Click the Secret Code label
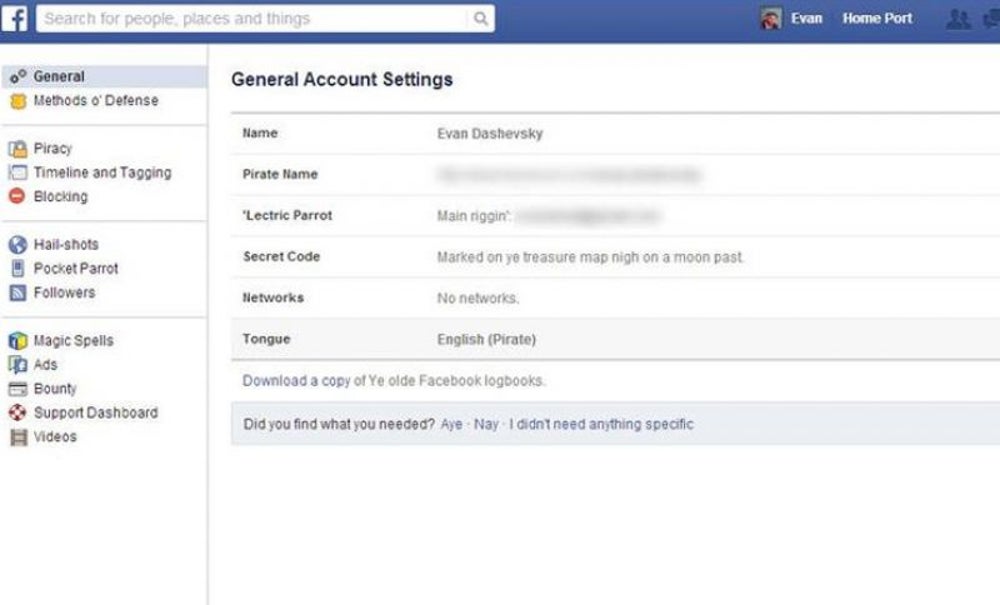This screenshot has width=1000, height=605. pos(281,256)
